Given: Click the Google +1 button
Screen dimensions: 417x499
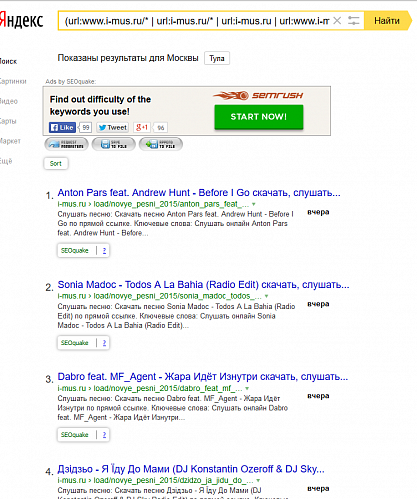Looking at the screenshot, I should [x=142, y=127].
